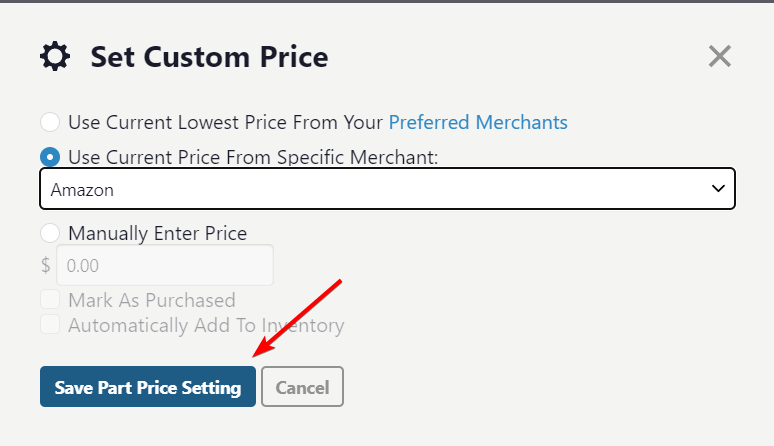
Task: Cancel the custom price dialog
Action: tap(302, 387)
